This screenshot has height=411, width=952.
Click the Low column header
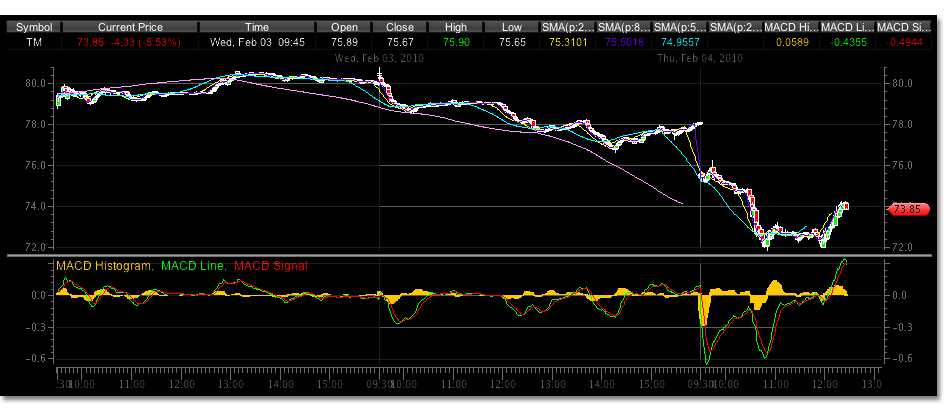(511, 27)
